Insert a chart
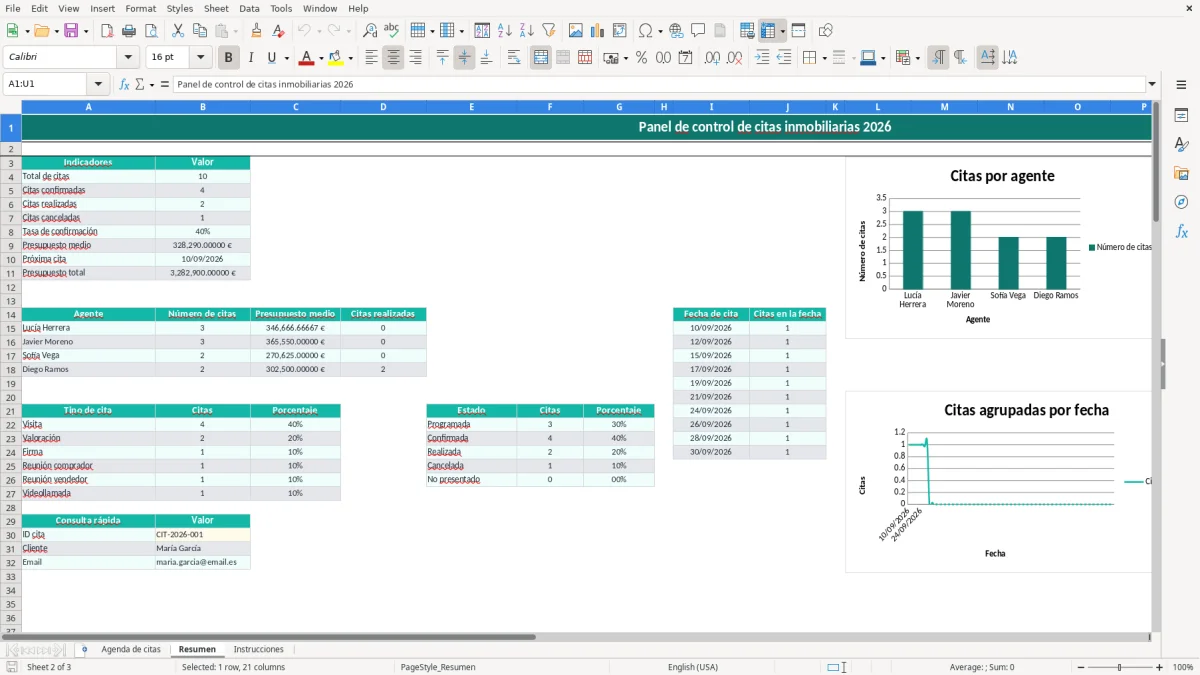 pos(598,31)
